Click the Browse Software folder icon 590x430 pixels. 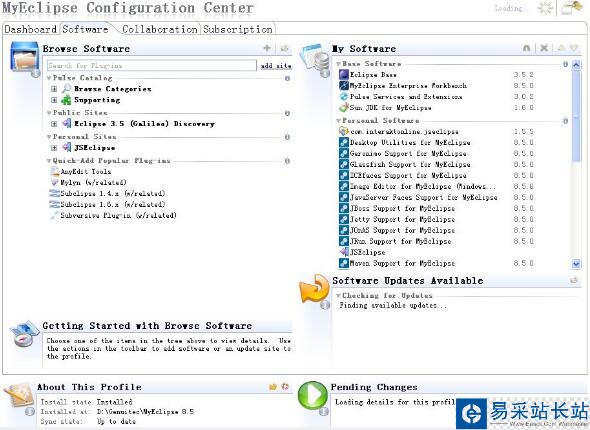point(24,56)
